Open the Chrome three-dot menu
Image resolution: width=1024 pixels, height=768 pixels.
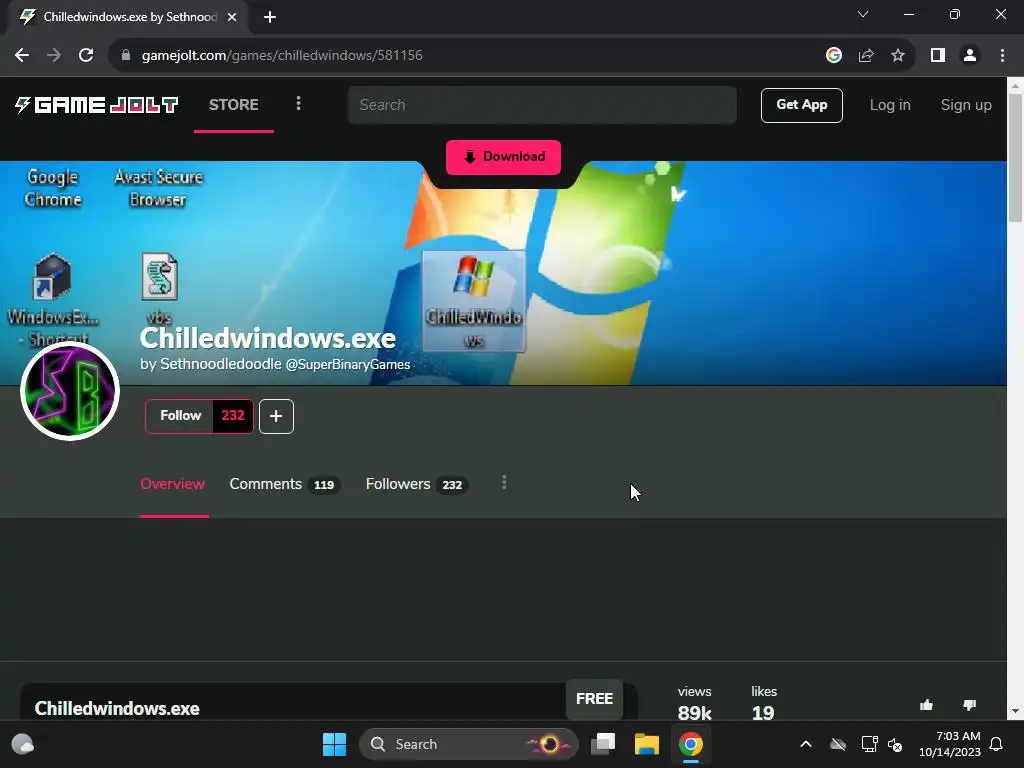1002,56
